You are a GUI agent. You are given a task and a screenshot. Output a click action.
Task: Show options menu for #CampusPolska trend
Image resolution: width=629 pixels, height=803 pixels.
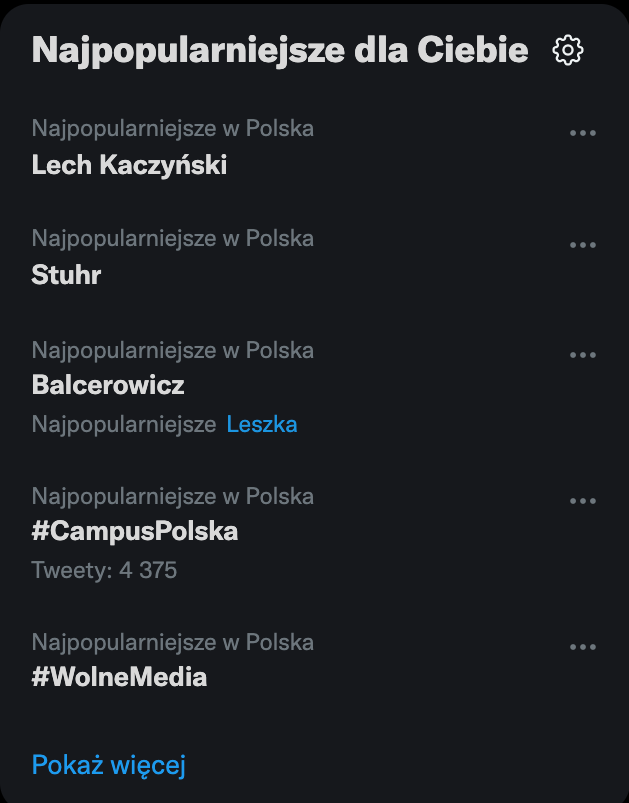click(x=582, y=501)
